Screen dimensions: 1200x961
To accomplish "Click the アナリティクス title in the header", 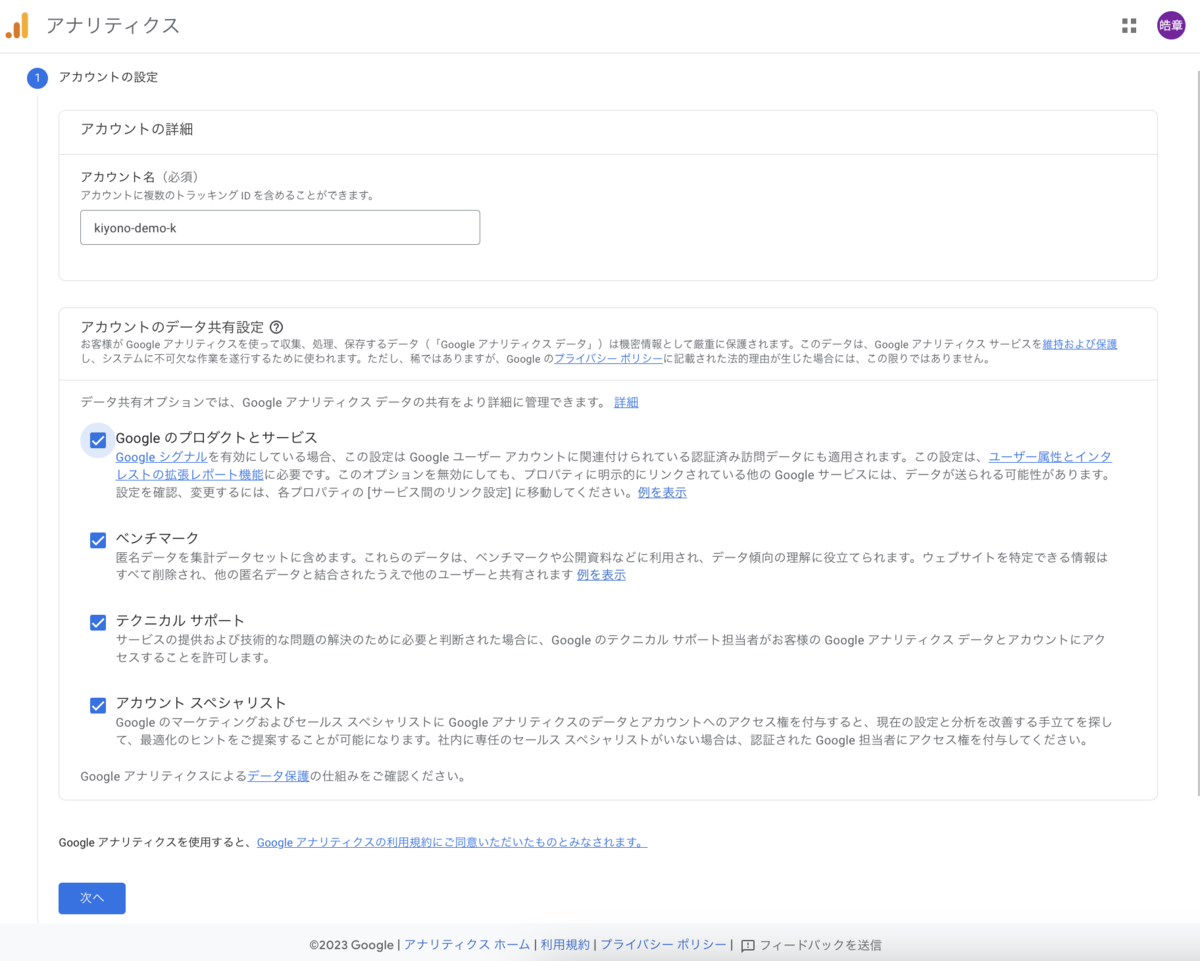I will coord(113,26).
